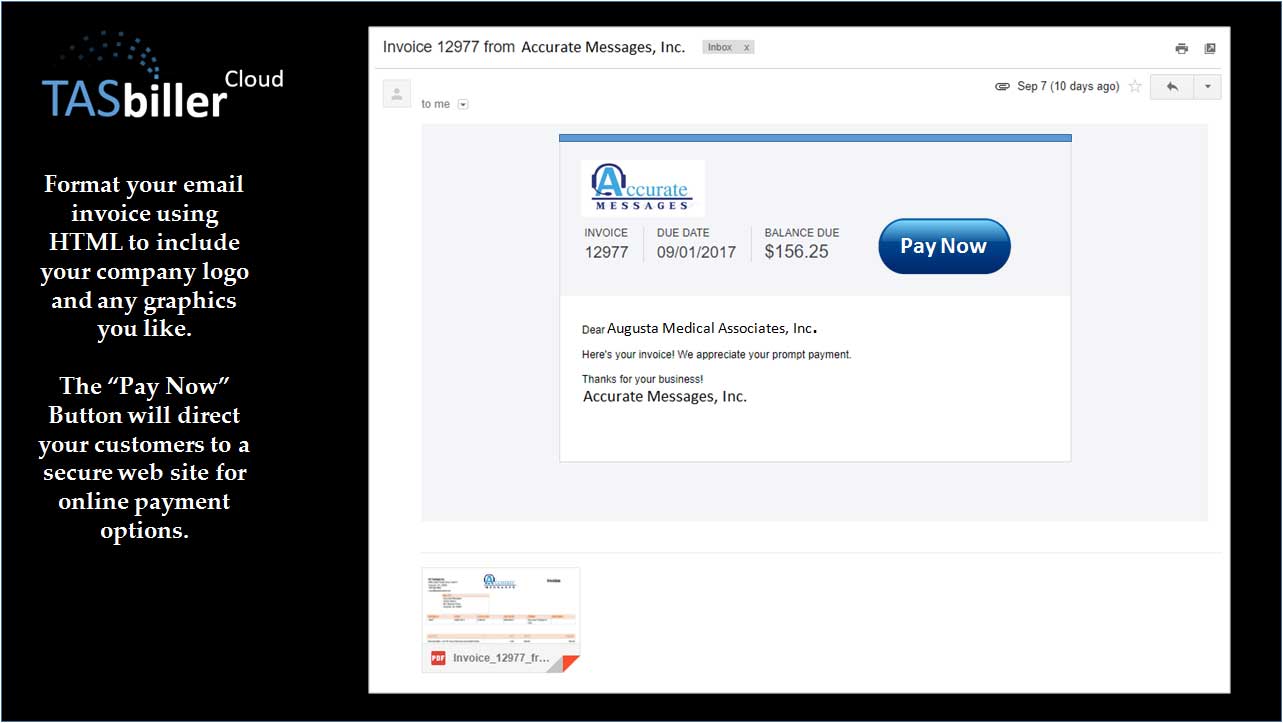Click the reply arrow button
Viewport: 1283px width, 723px height.
tap(1172, 87)
